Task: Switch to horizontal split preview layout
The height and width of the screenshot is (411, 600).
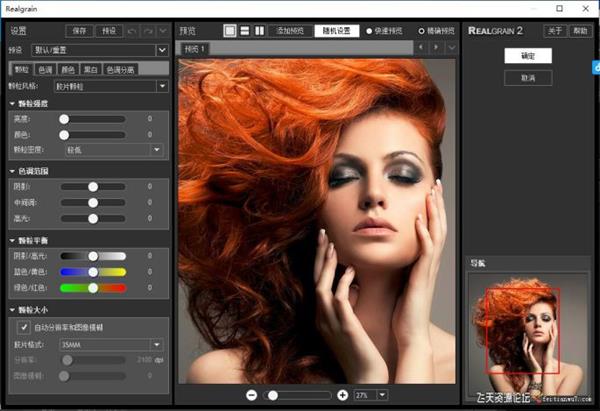Action: tap(244, 31)
